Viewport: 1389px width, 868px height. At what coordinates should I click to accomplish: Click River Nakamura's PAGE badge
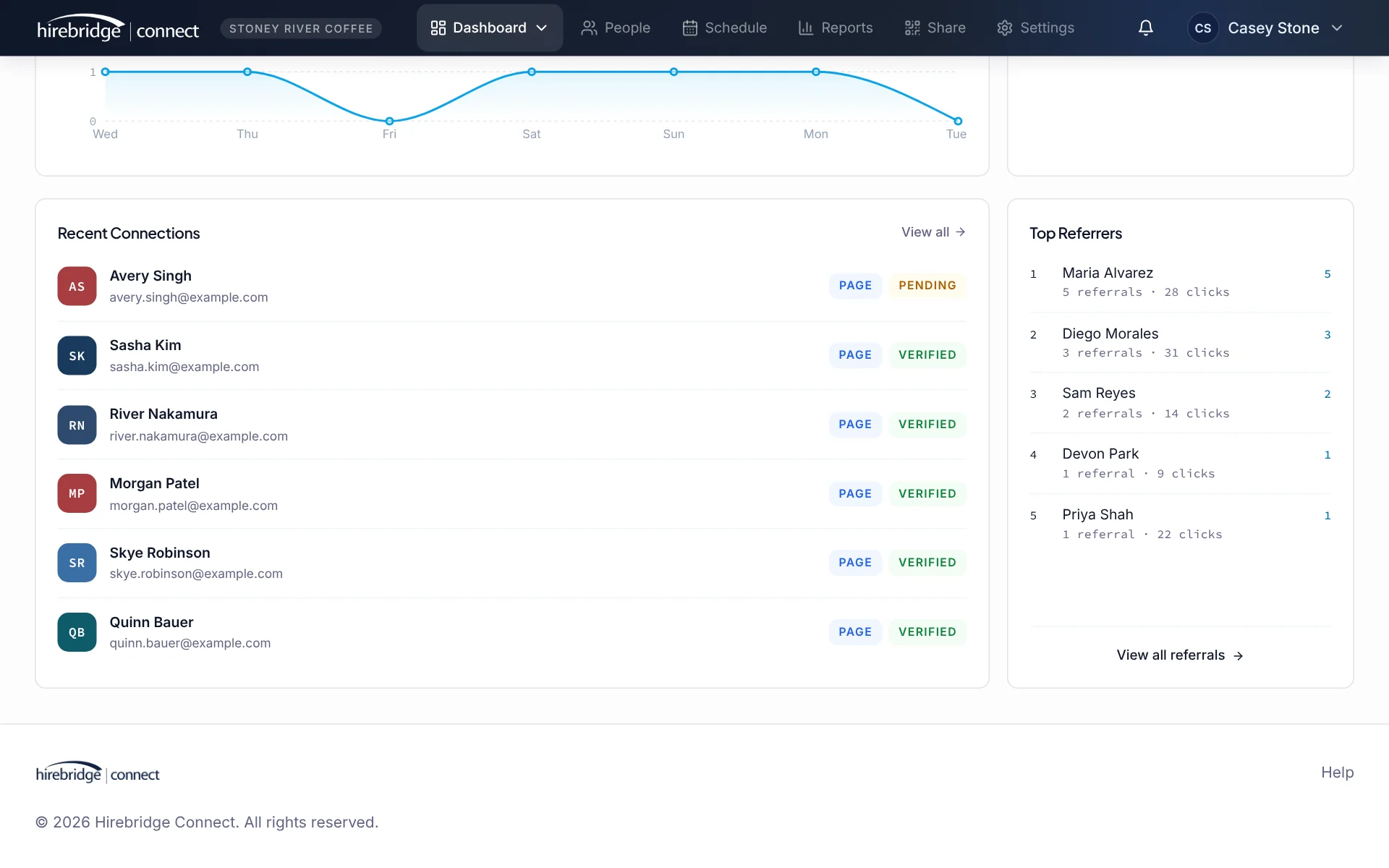click(855, 425)
